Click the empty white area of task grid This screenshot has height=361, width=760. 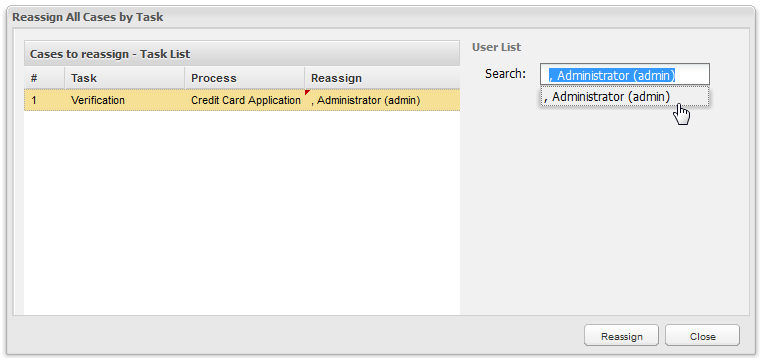click(x=242, y=213)
